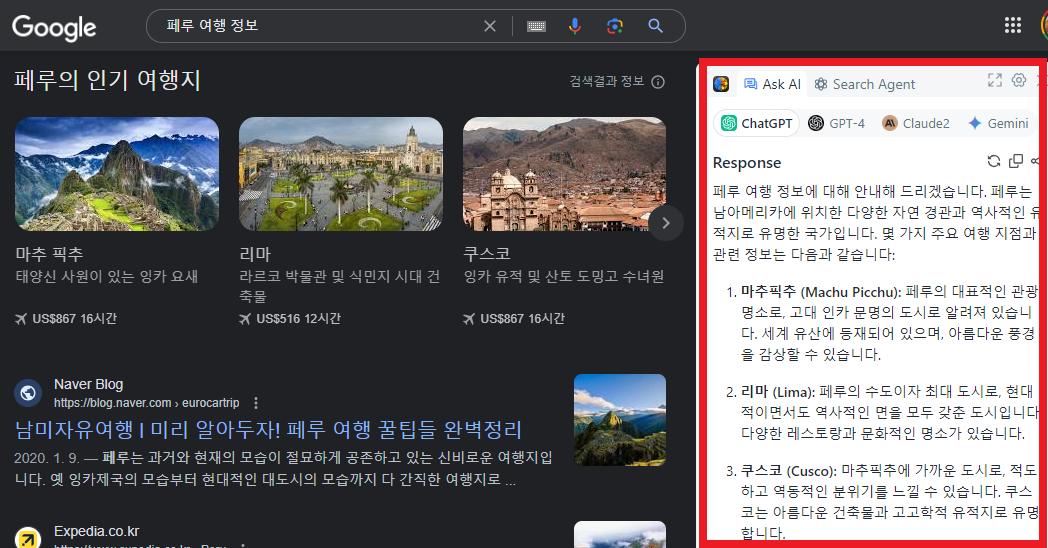Click the 페루의 인기 여행지 heading
Viewport: 1048px width, 548px height.
coord(108,80)
